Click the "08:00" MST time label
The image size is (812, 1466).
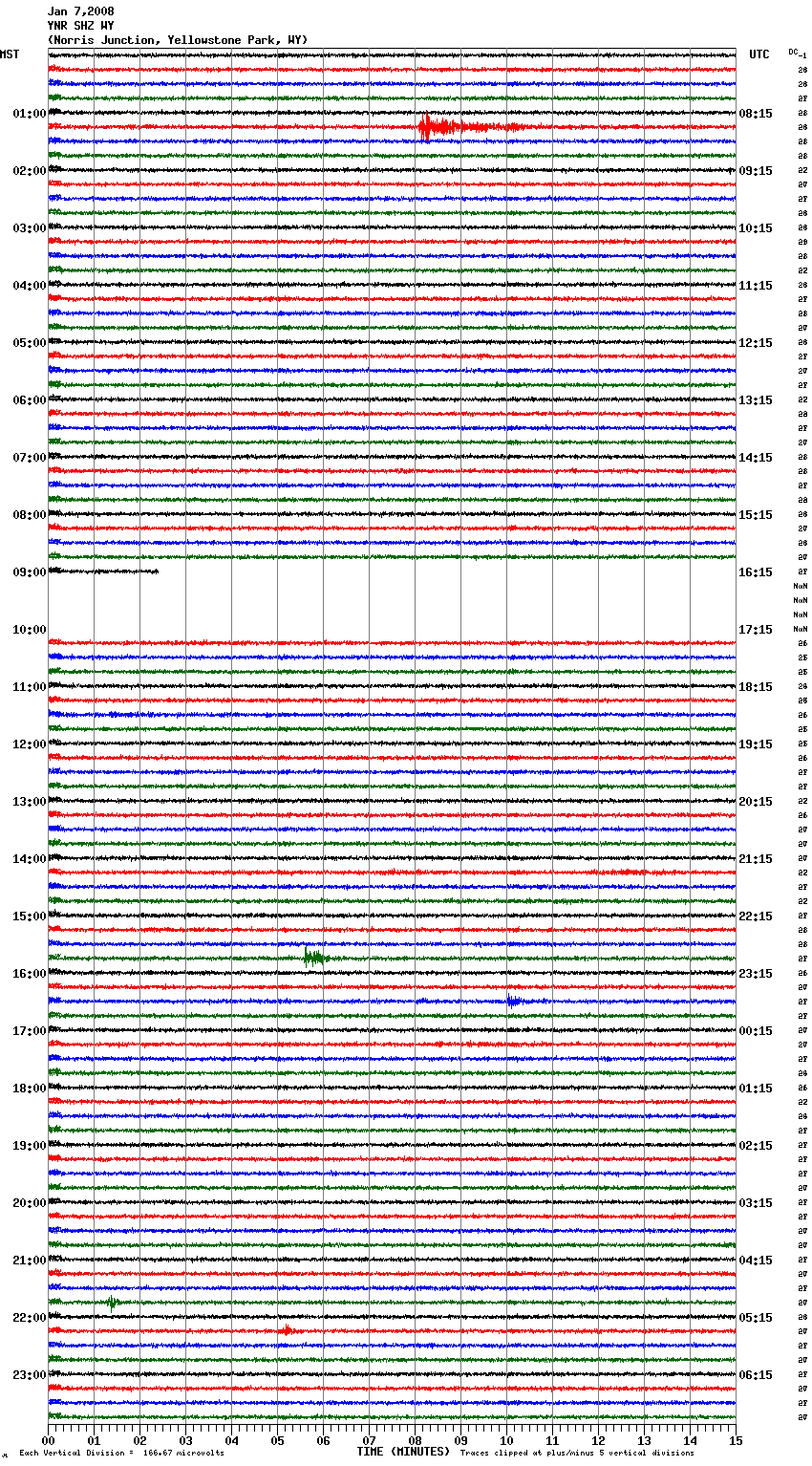30,515
